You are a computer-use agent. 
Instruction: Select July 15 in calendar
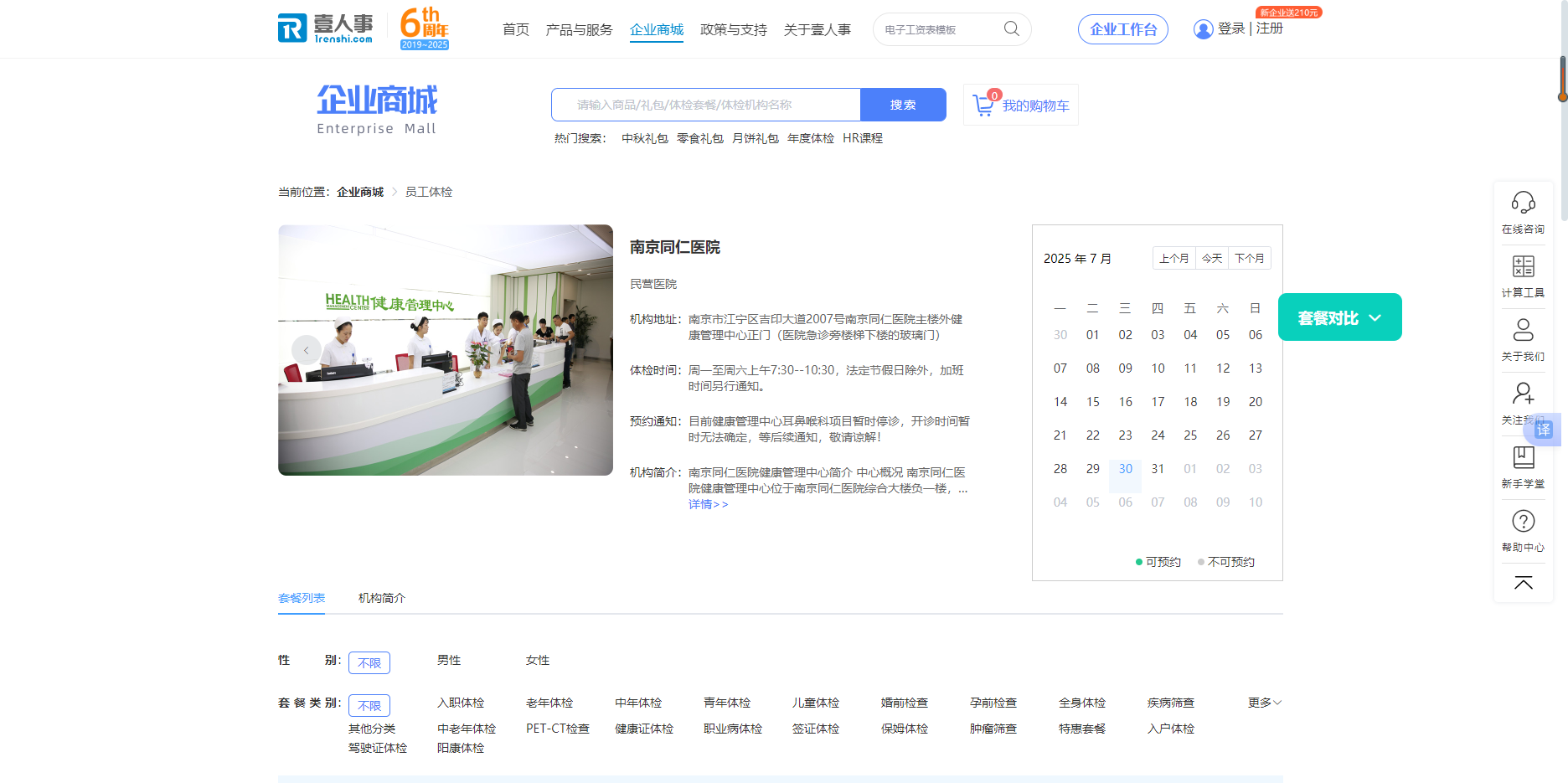[x=1093, y=402]
